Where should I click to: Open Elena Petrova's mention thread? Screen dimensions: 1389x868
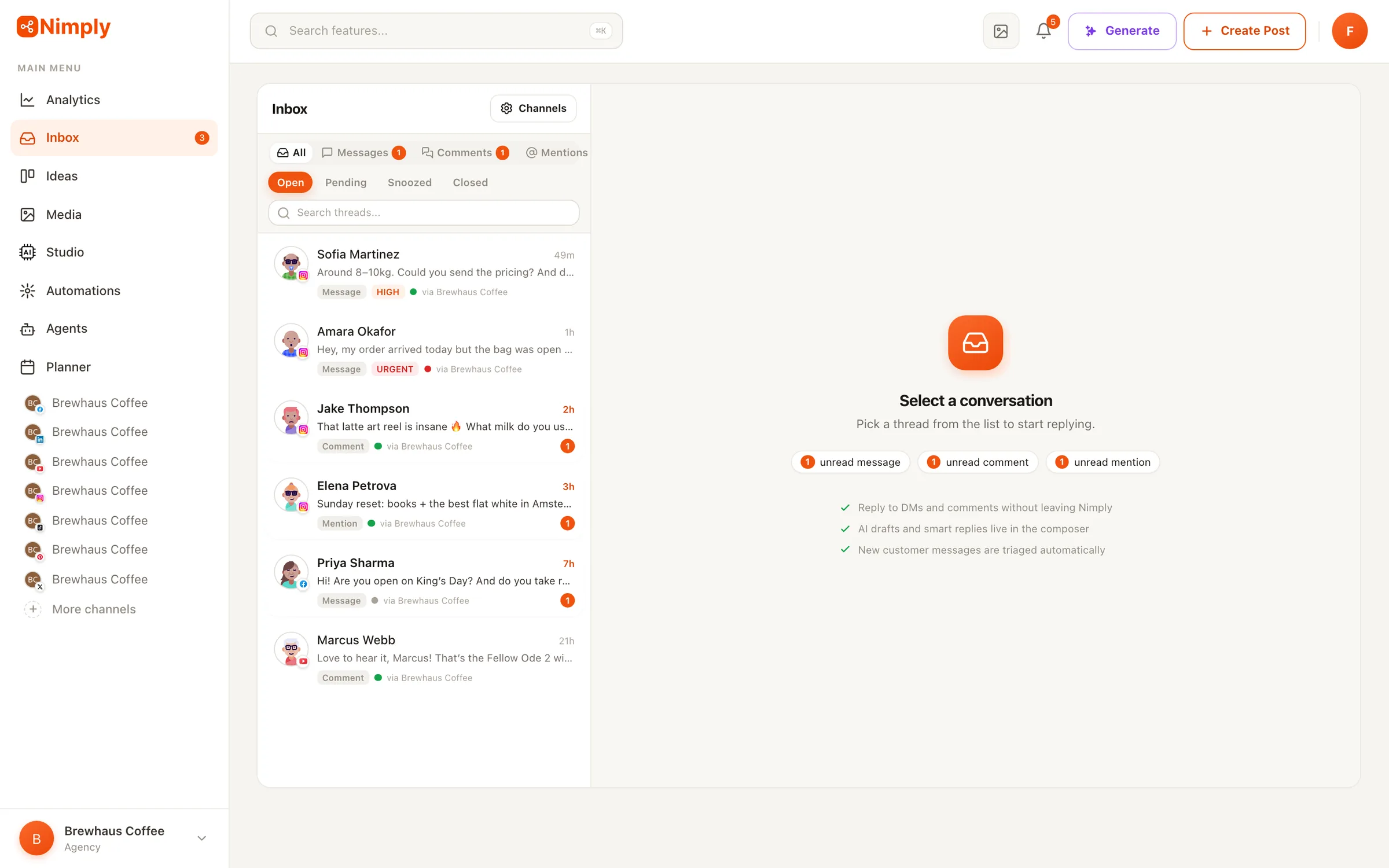(424, 504)
